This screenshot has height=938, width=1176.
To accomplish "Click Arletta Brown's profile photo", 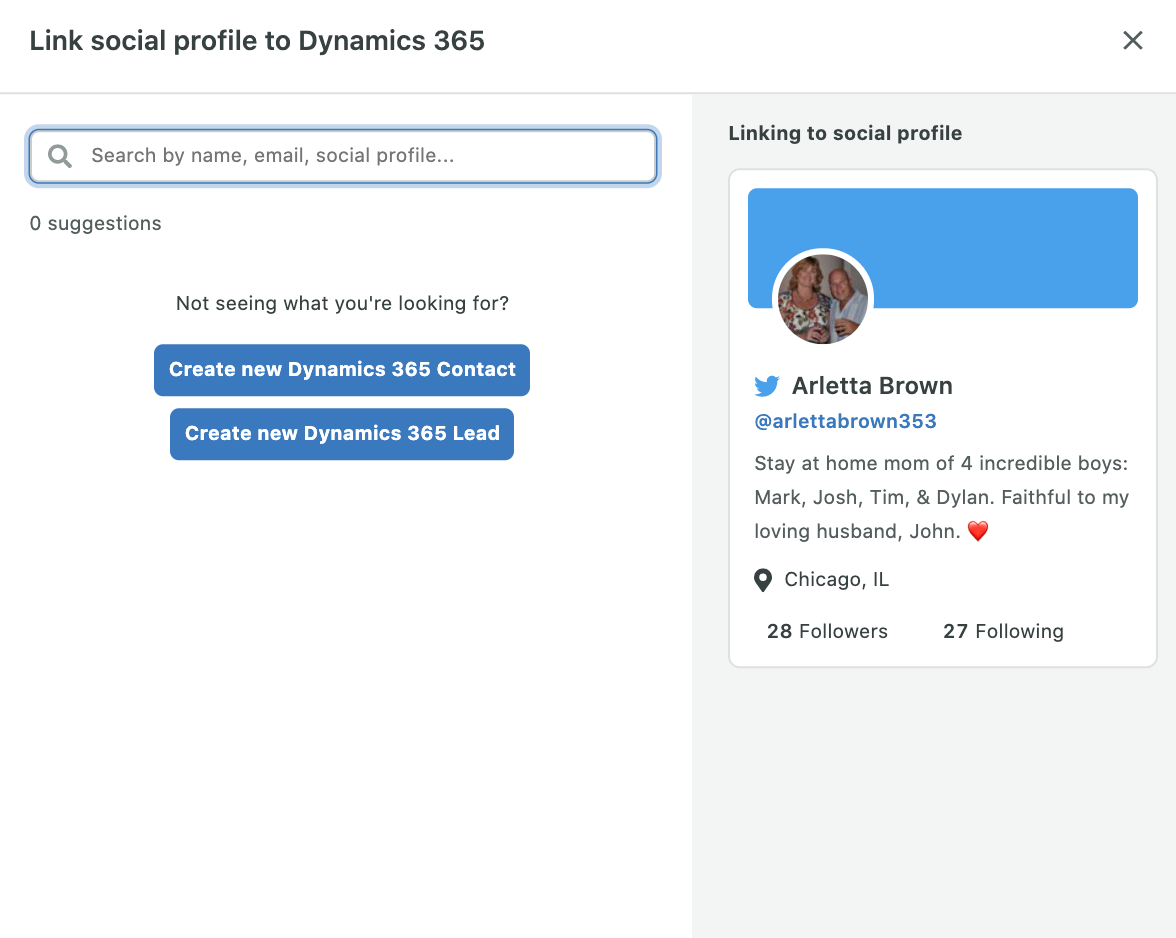I will click(x=823, y=298).
